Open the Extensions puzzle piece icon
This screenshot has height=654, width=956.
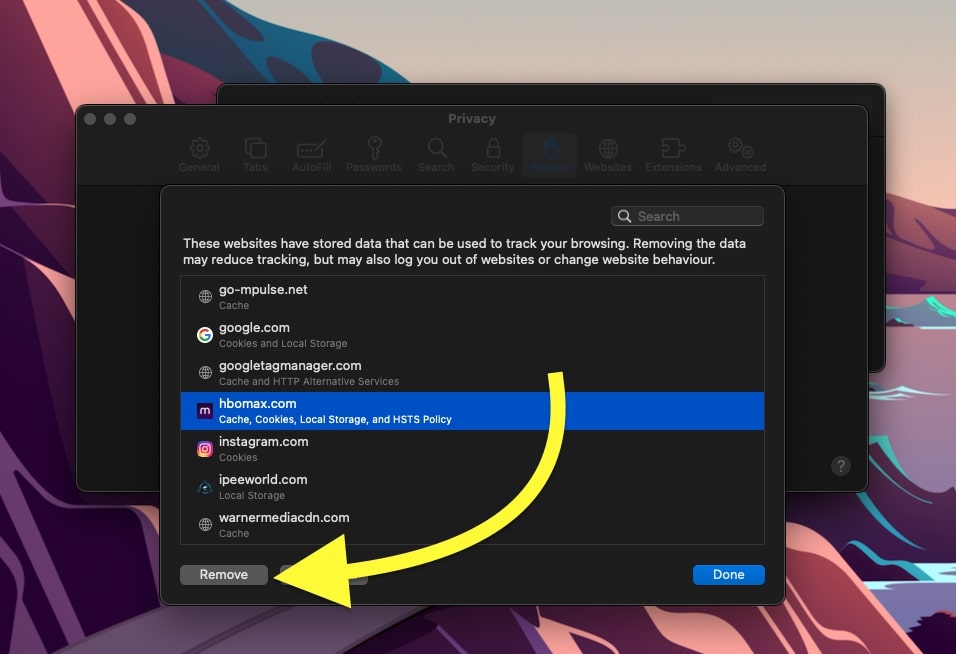pyautogui.click(x=673, y=149)
